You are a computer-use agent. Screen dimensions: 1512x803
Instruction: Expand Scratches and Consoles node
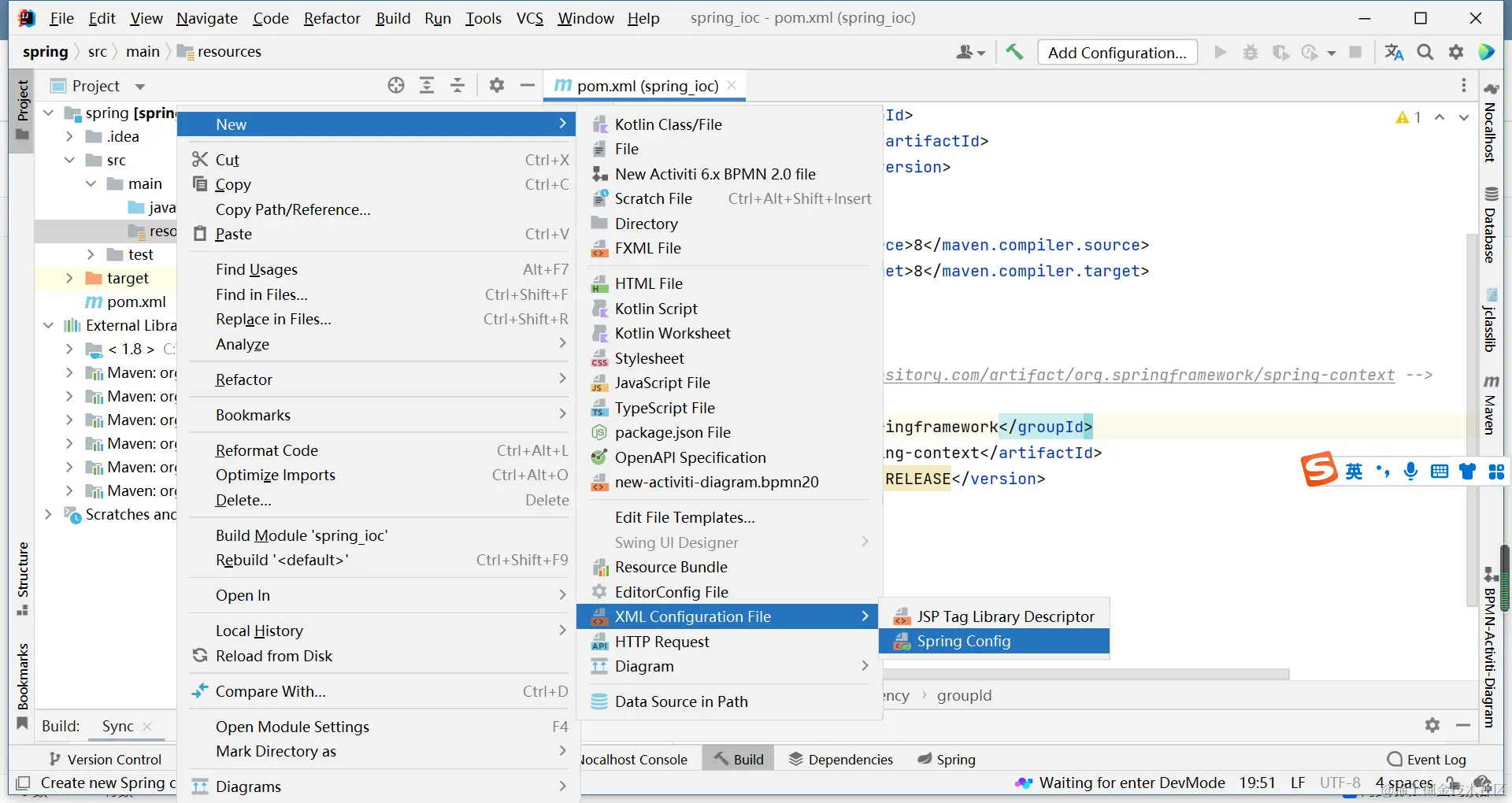tap(48, 514)
